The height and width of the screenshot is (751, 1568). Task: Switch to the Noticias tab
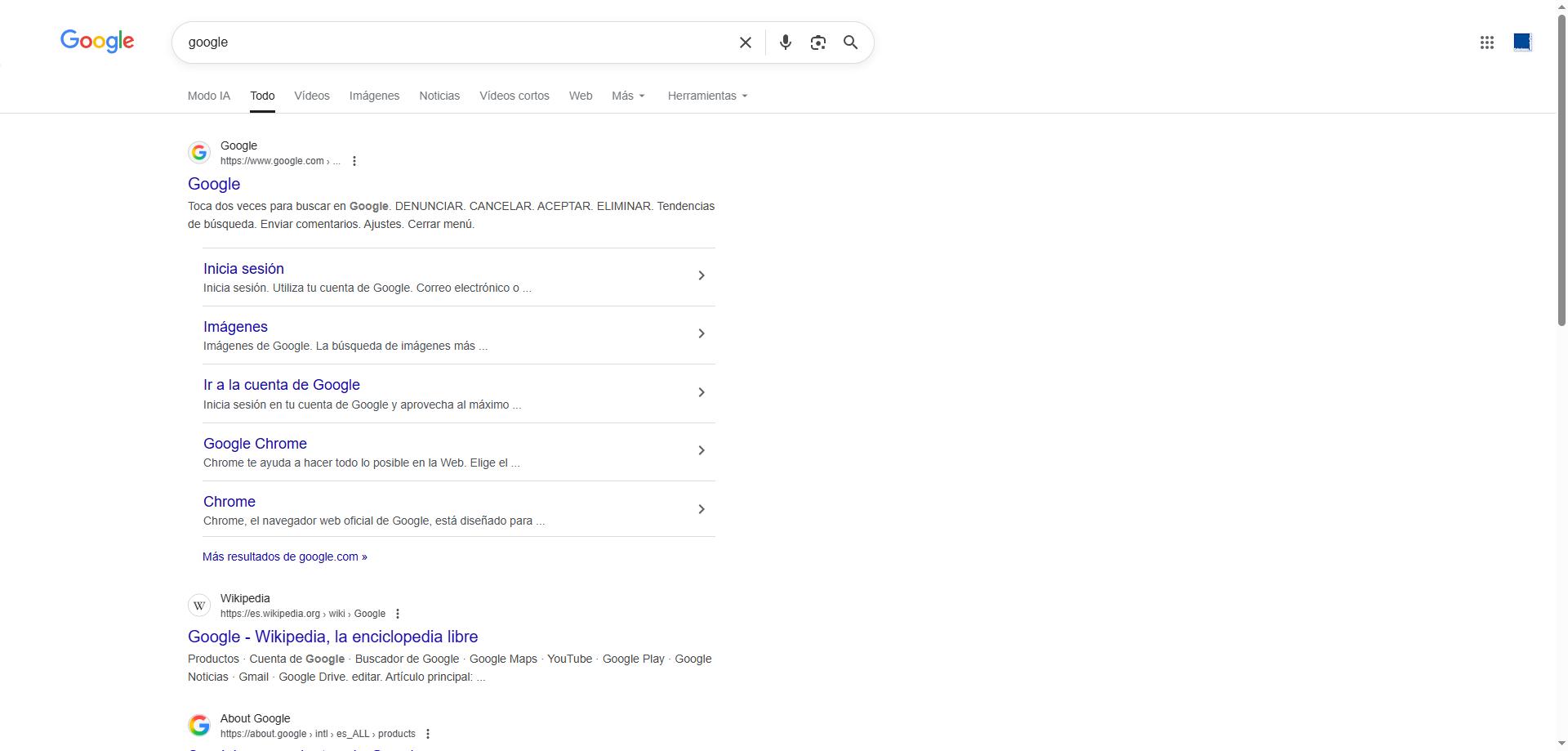(x=439, y=96)
